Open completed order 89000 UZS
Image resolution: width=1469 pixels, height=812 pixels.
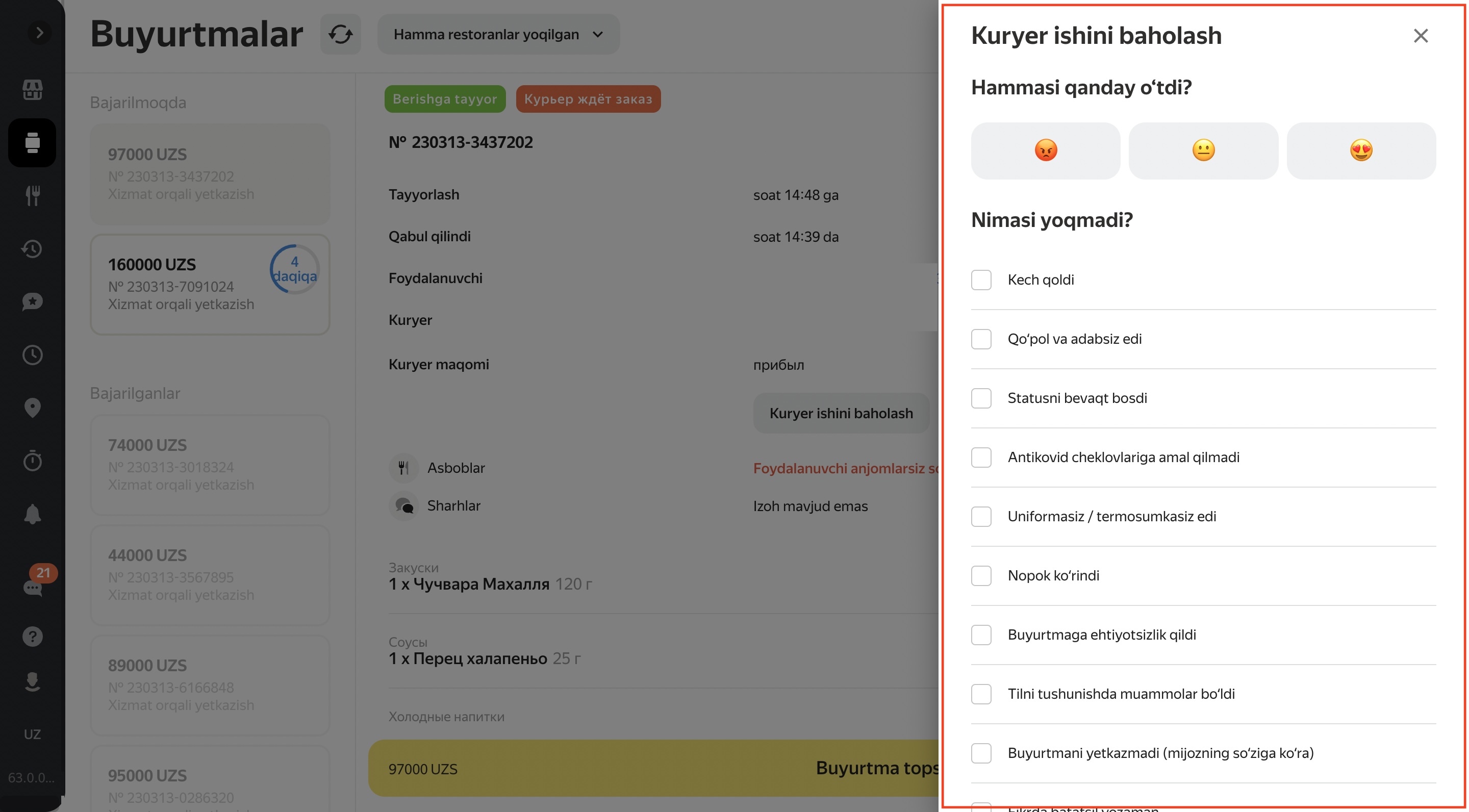click(210, 685)
